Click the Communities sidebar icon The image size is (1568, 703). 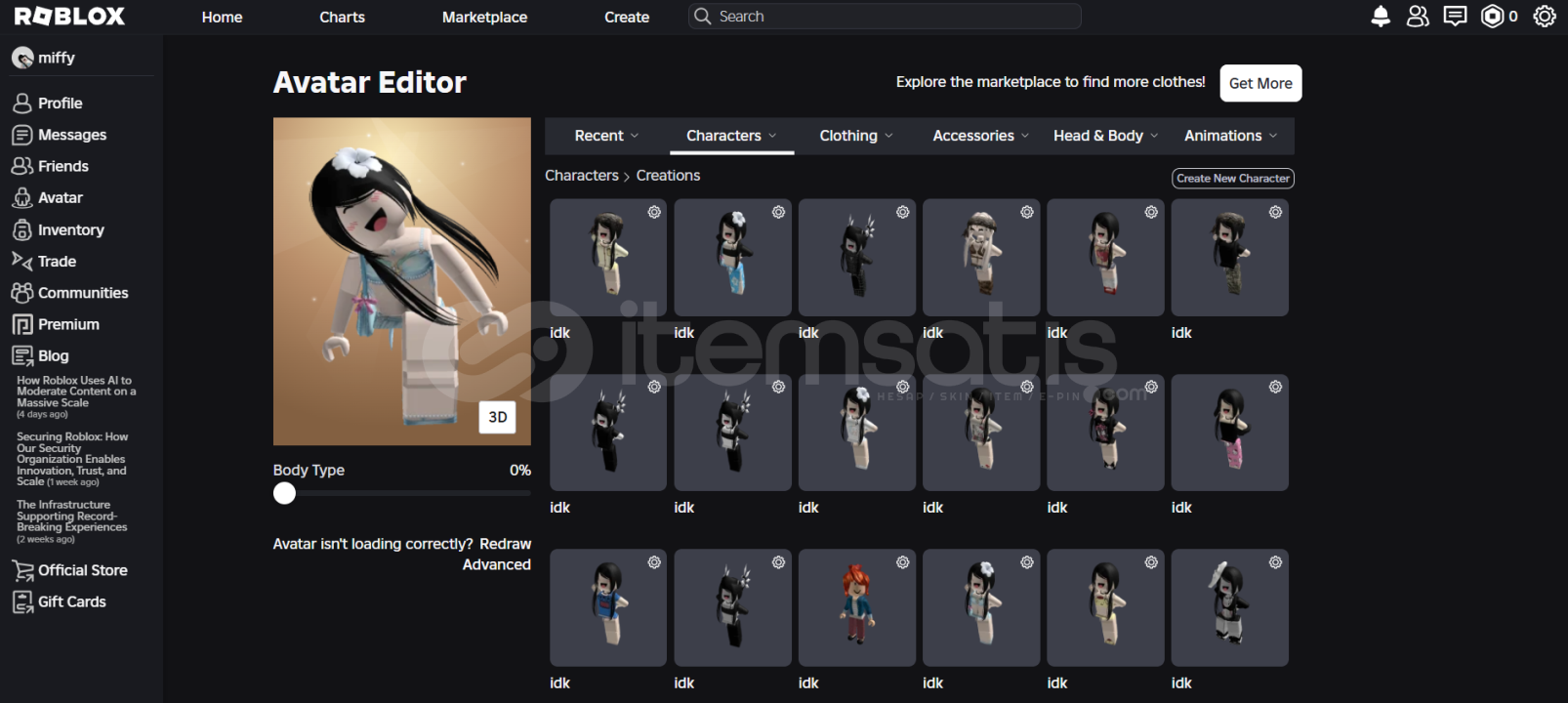22,293
